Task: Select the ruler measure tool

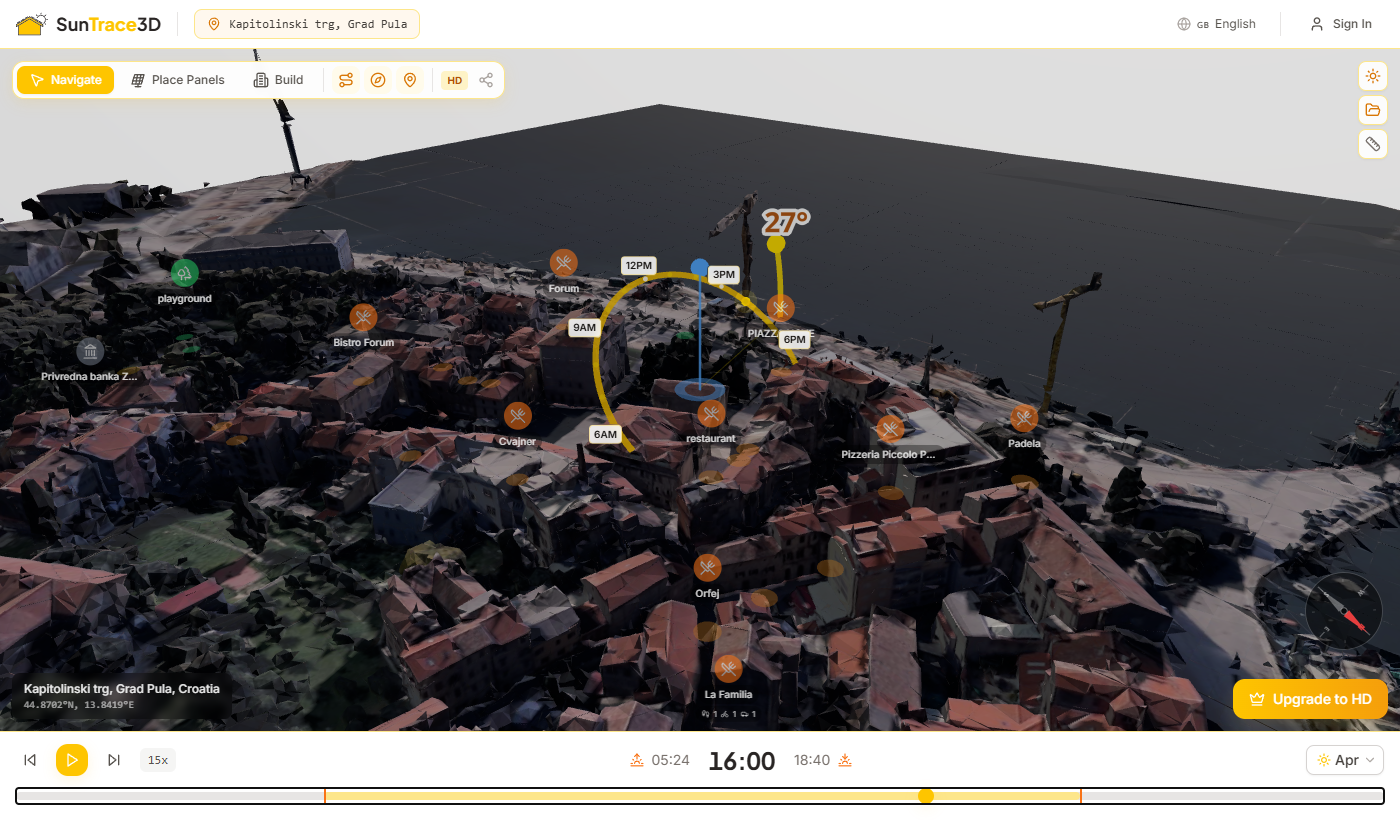Action: pos(1373,144)
